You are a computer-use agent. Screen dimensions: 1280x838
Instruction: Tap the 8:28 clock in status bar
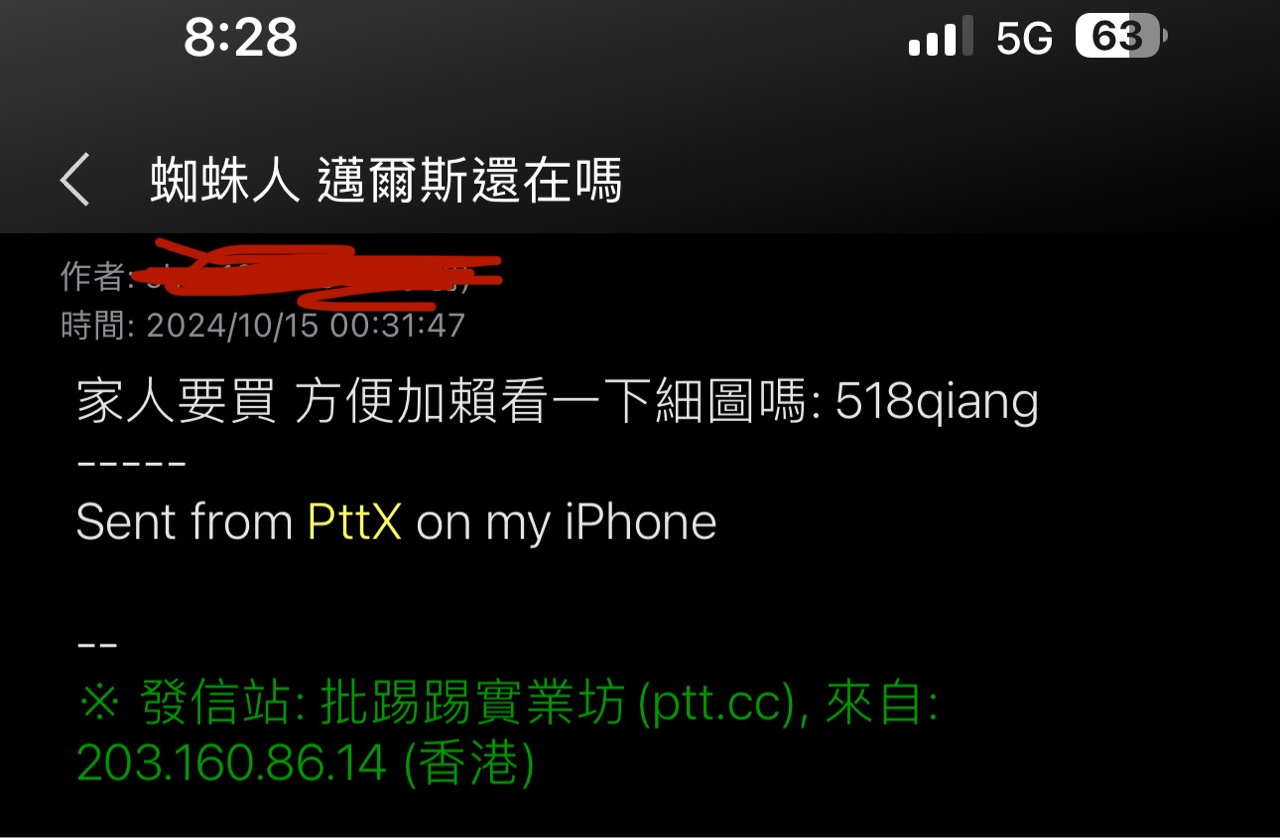[241, 38]
